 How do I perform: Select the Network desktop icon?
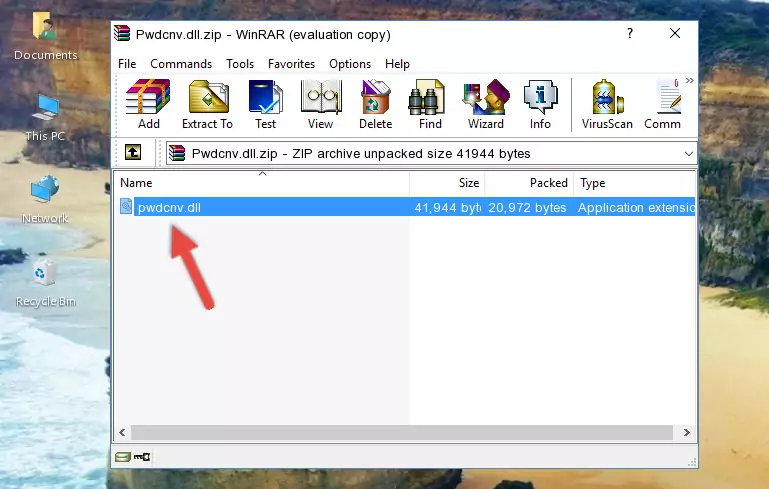tap(45, 200)
